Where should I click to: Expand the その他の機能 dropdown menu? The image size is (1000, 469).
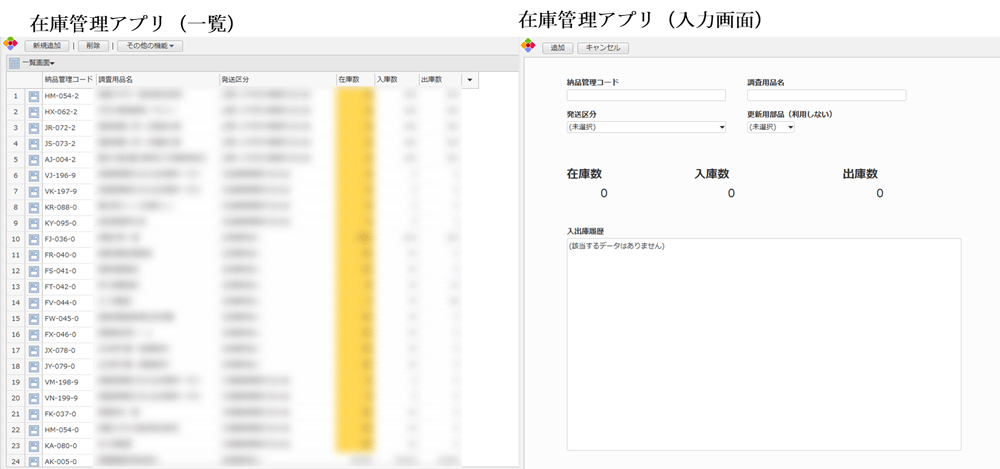150,46
